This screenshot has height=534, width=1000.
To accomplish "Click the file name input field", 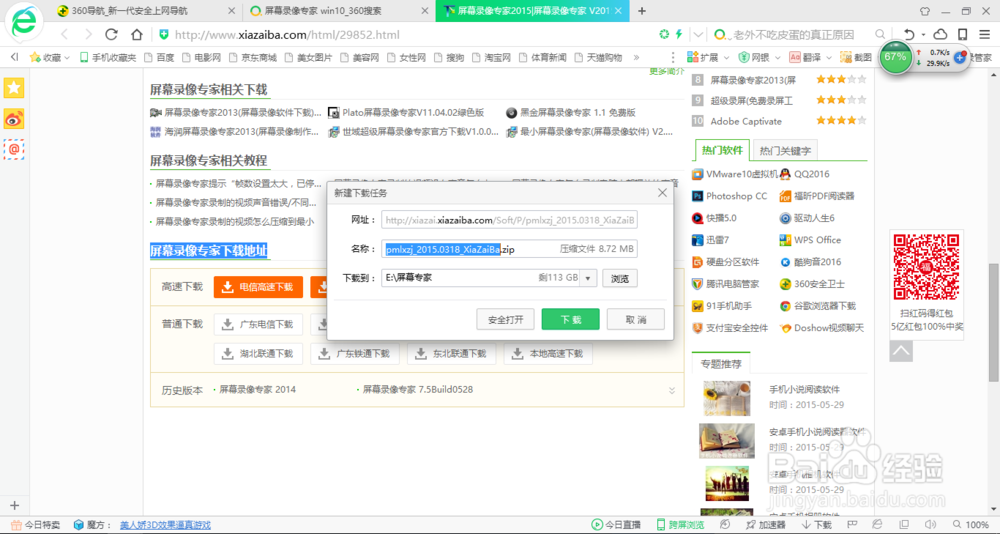I will point(510,249).
